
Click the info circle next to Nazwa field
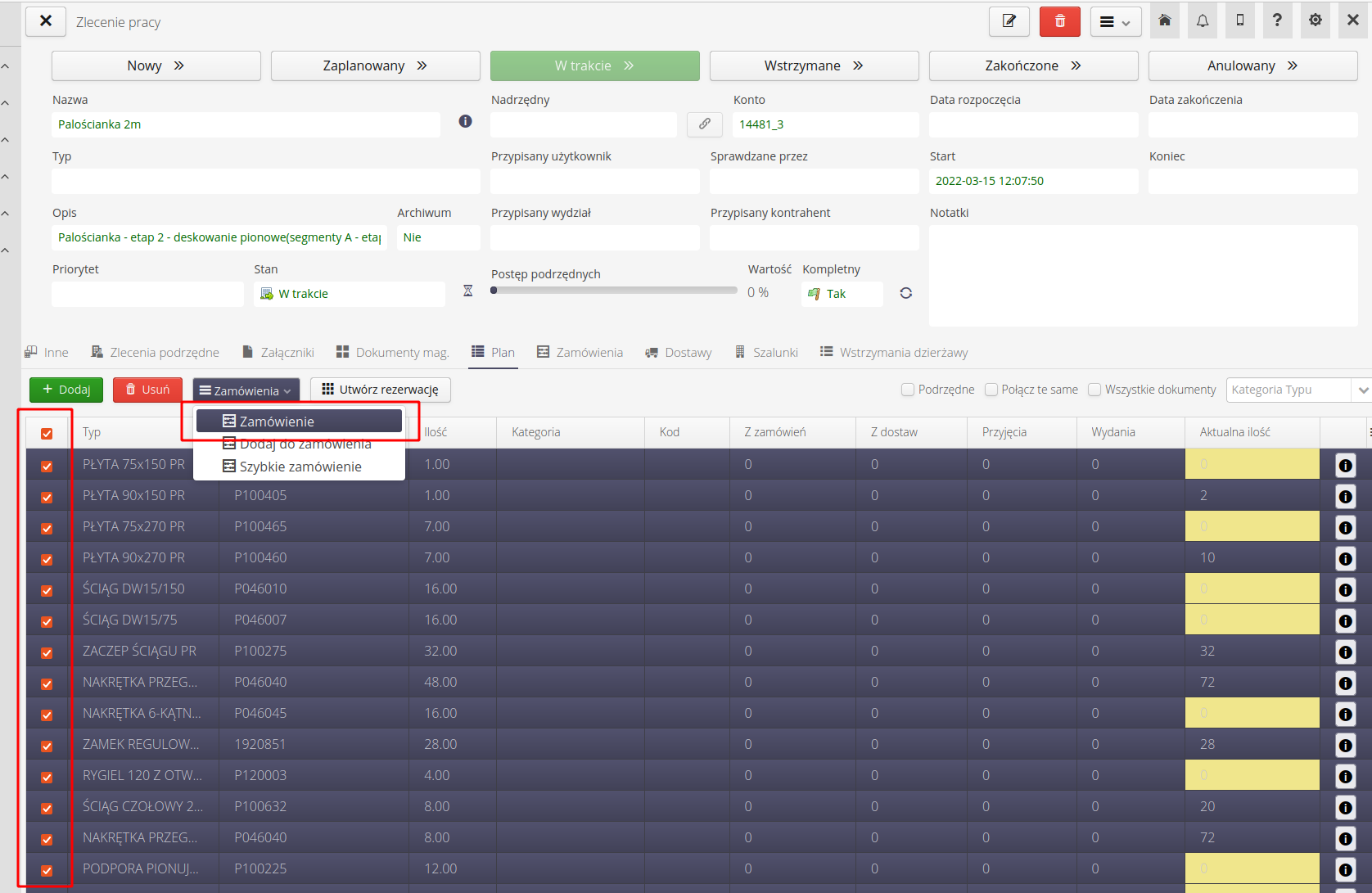tap(465, 120)
